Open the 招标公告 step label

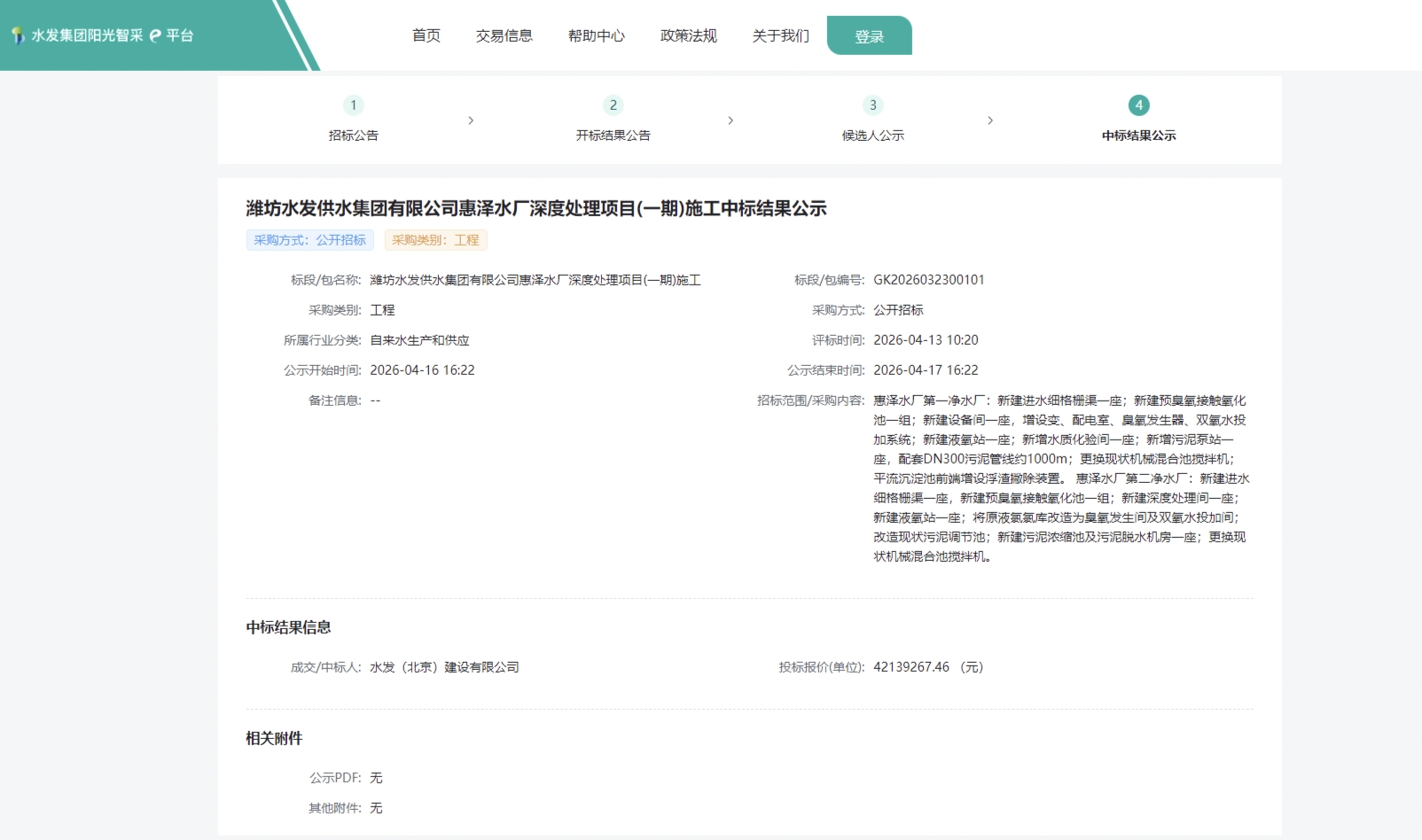354,136
